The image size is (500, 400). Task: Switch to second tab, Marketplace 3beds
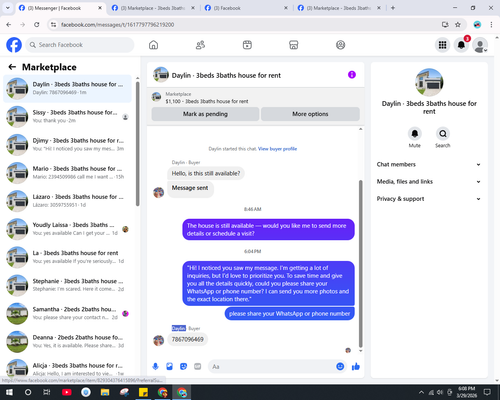[x=153, y=8]
